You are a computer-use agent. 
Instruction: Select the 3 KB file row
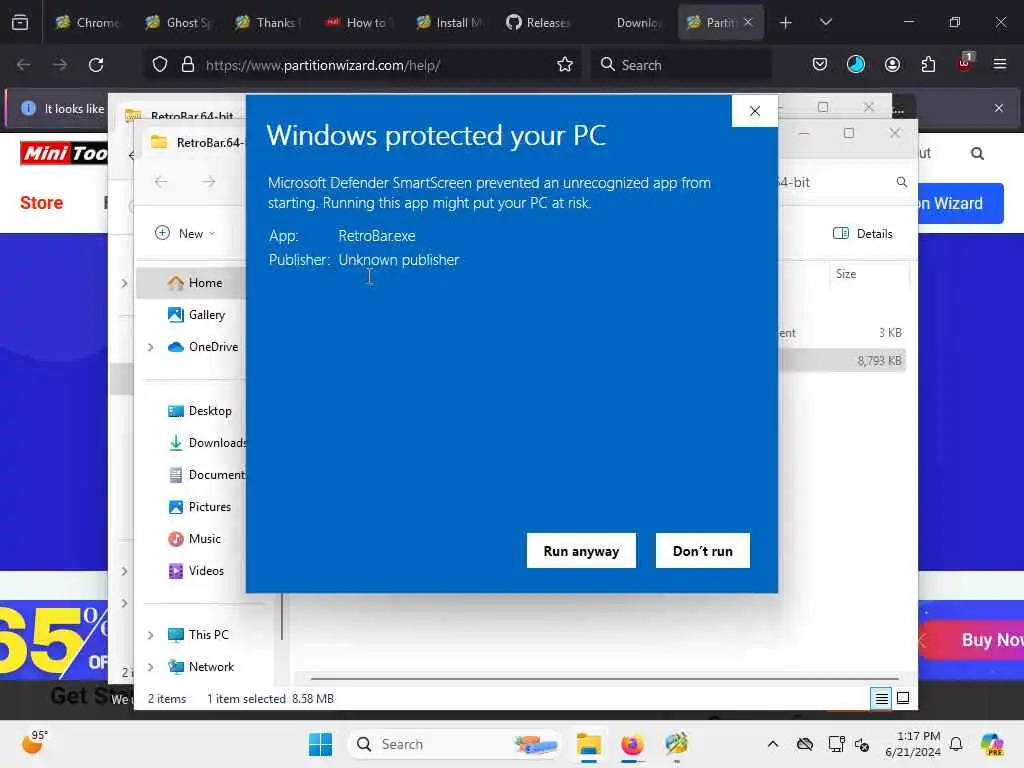pos(841,333)
